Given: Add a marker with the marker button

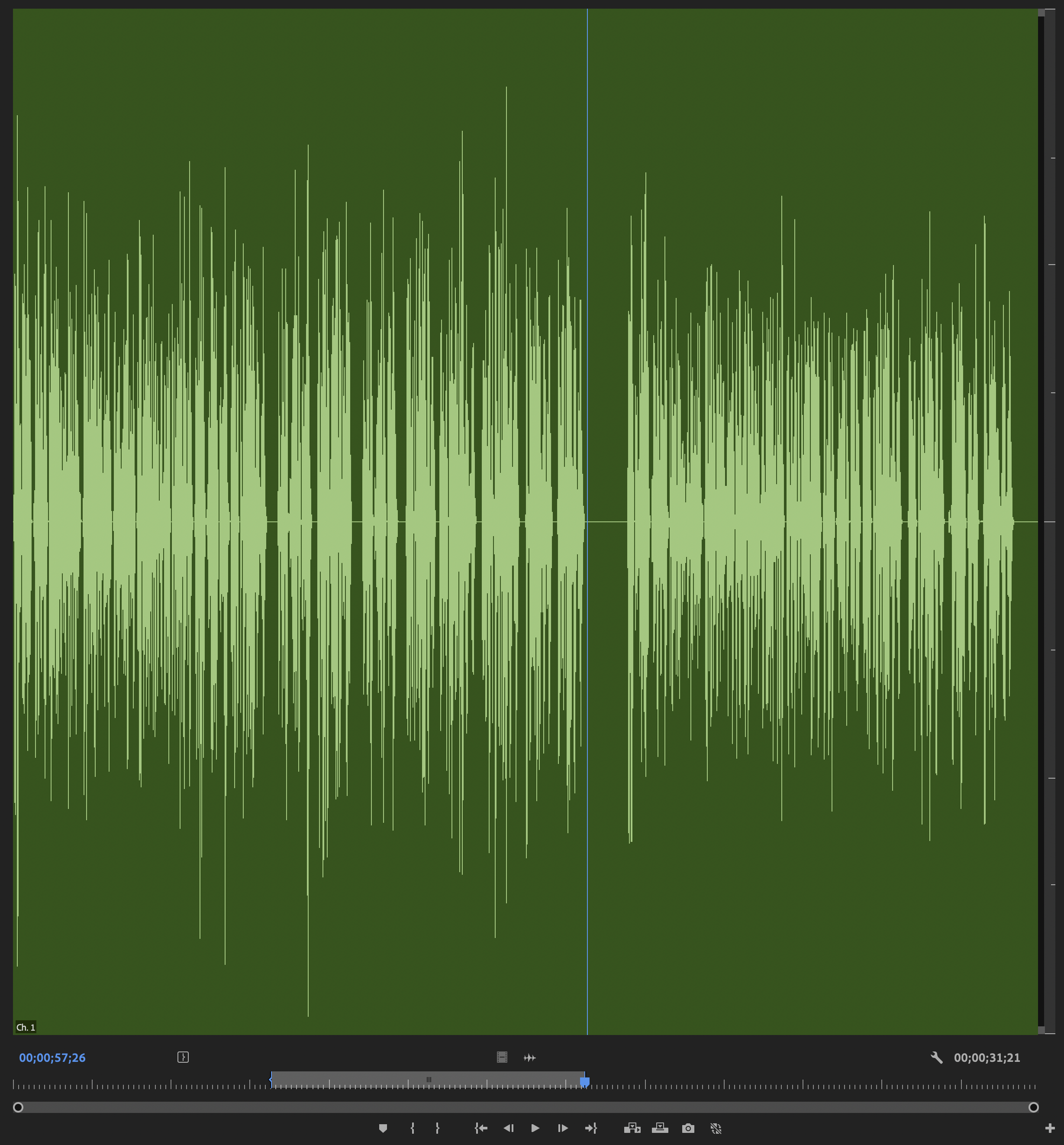Looking at the screenshot, I should 383,1128.
